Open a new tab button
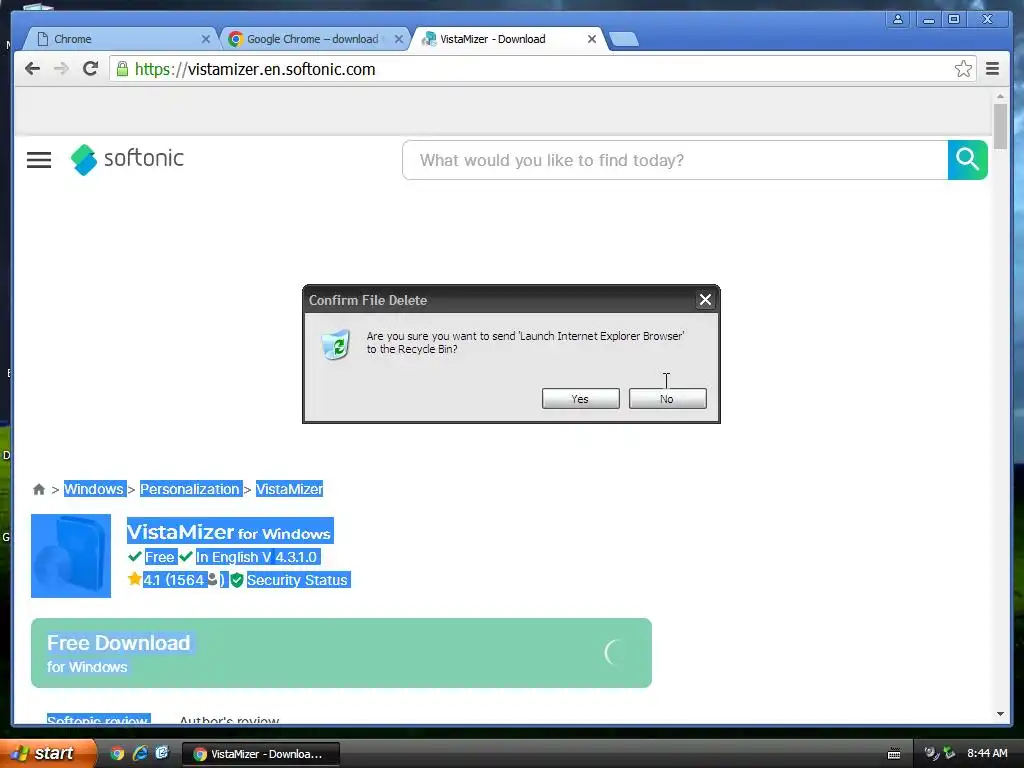 624,40
